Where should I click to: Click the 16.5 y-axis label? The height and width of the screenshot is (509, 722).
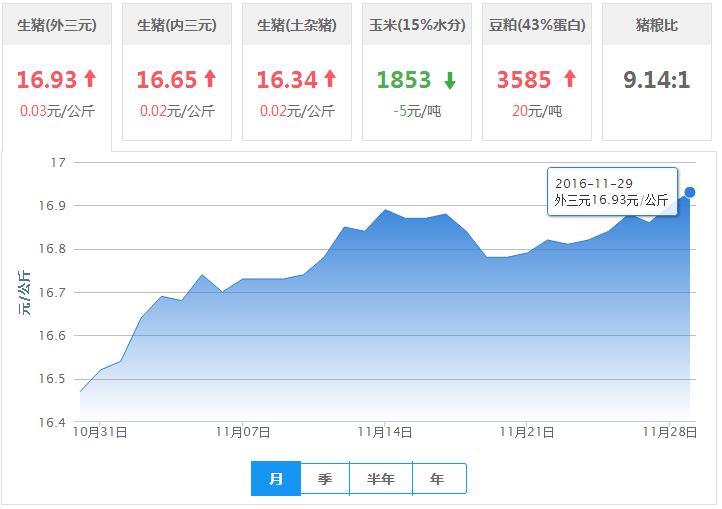click(x=52, y=379)
